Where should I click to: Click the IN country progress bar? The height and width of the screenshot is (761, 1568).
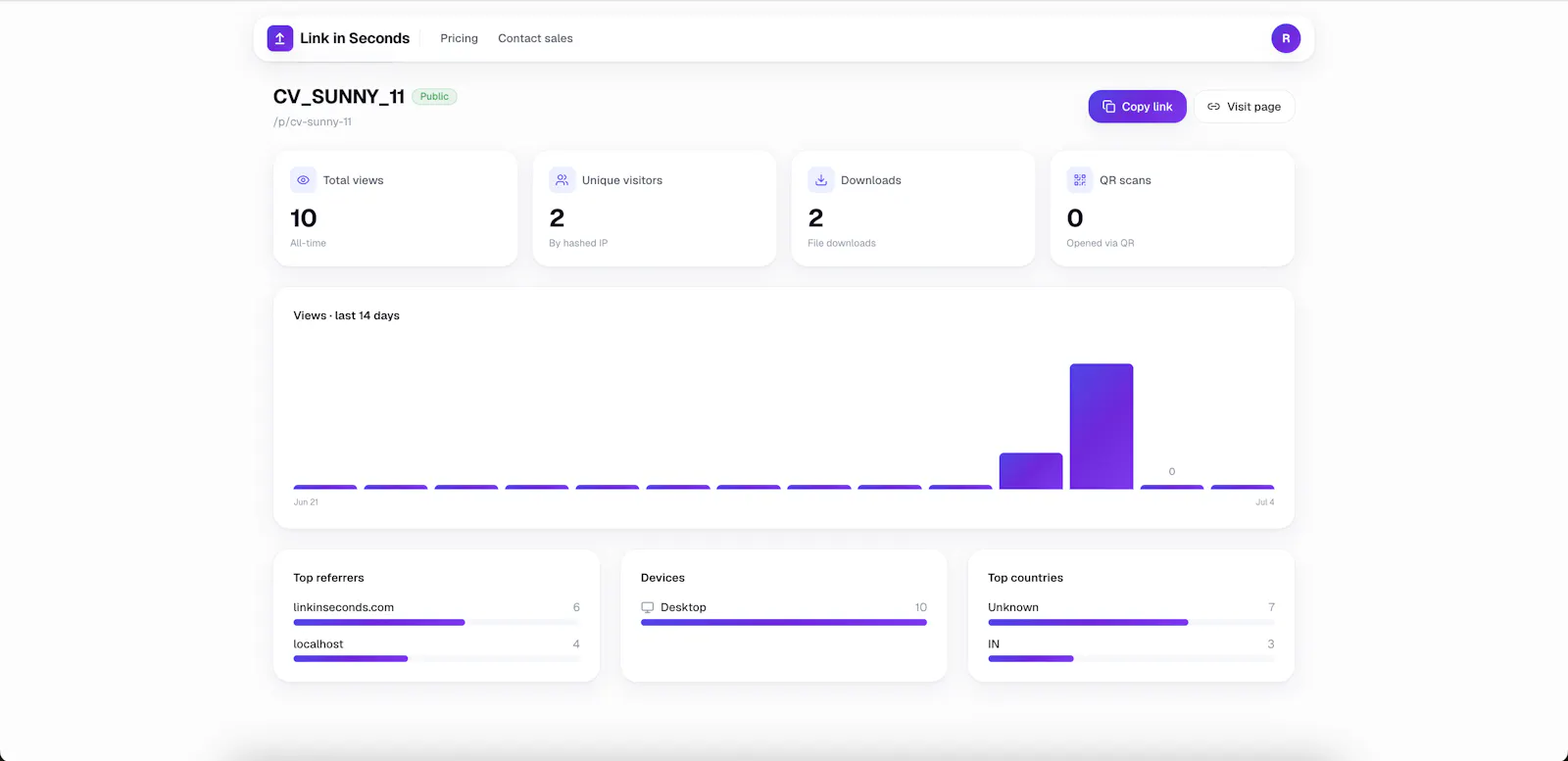(x=1131, y=659)
